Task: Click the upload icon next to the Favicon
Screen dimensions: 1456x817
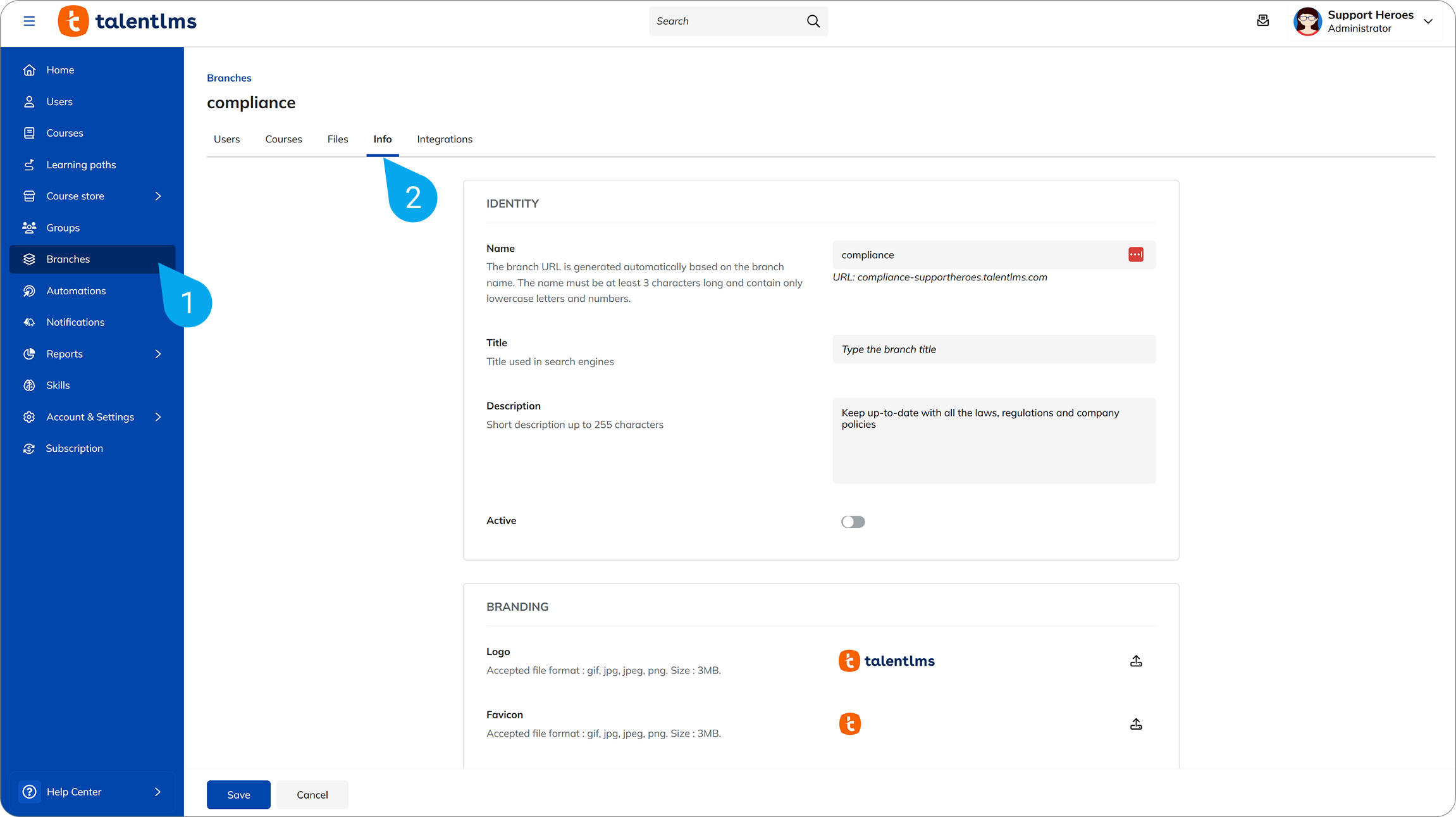Action: pyautogui.click(x=1135, y=724)
